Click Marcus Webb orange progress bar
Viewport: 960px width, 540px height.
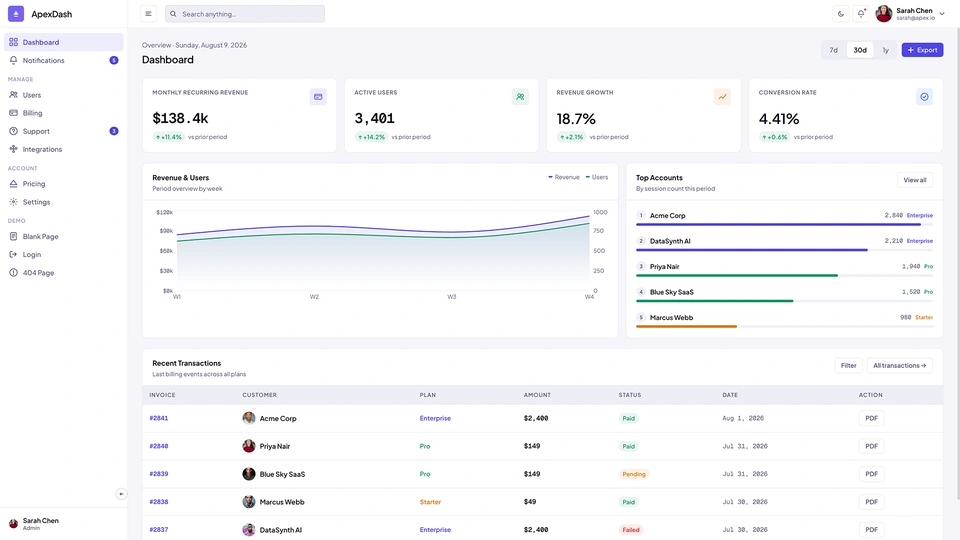pos(686,326)
